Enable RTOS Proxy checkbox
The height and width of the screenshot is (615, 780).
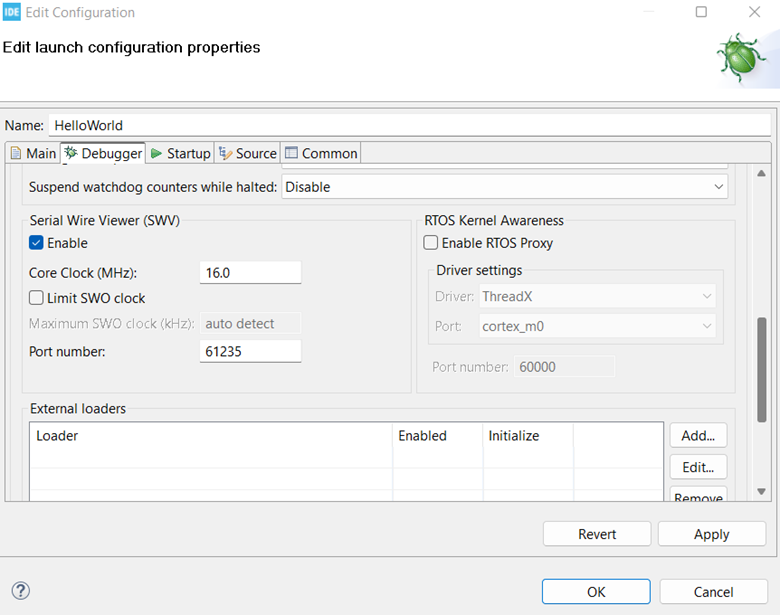pos(431,243)
